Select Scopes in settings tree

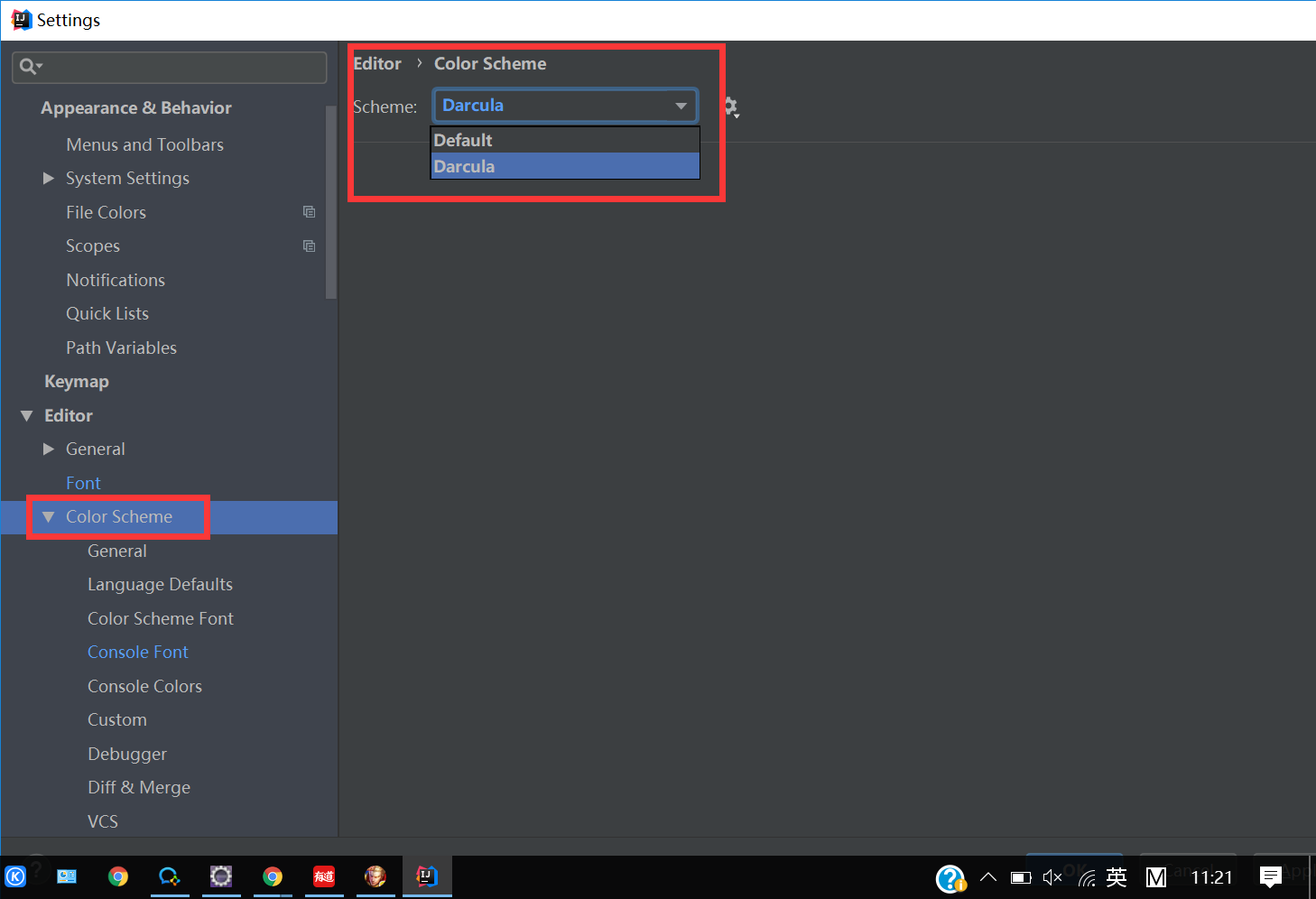point(93,246)
